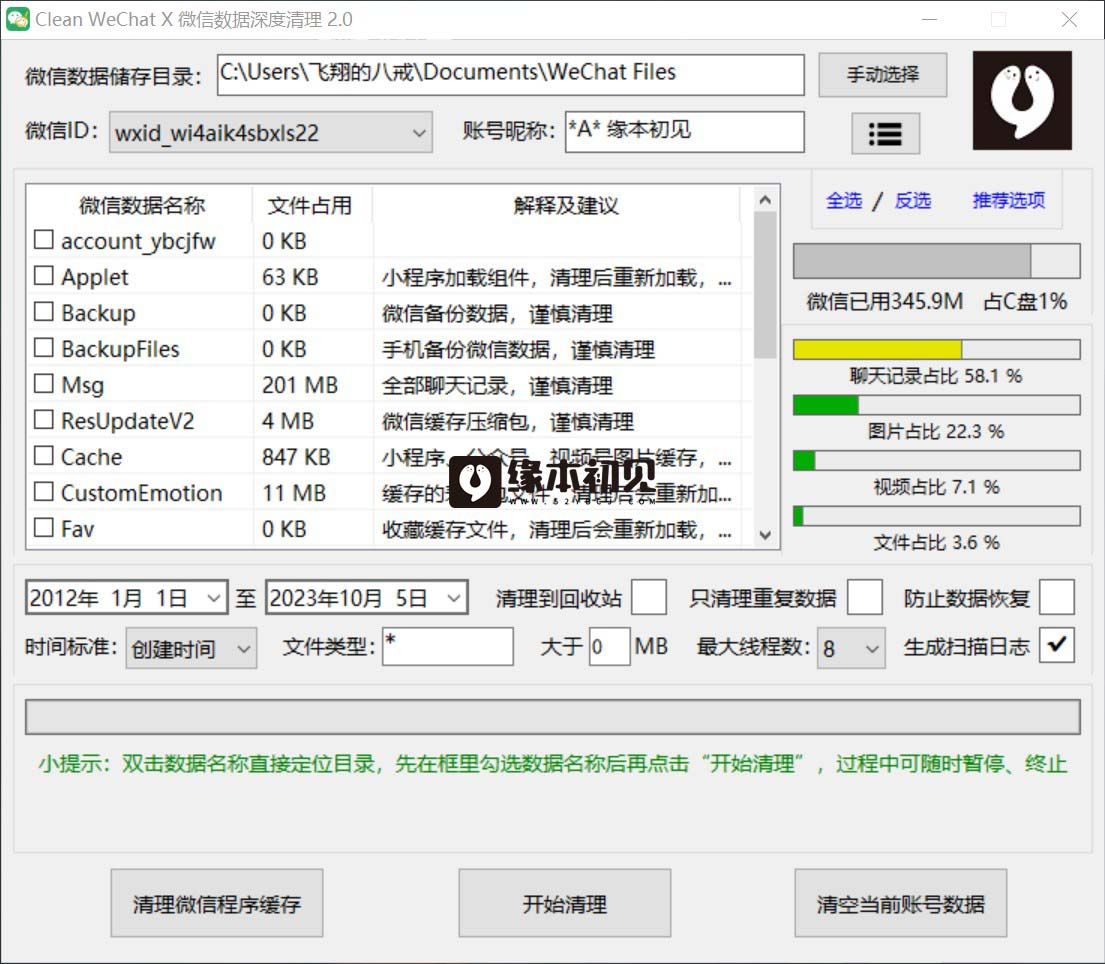Click the 清空当前账号数据 button
Screen dimensions: 1105x964
tap(901, 903)
